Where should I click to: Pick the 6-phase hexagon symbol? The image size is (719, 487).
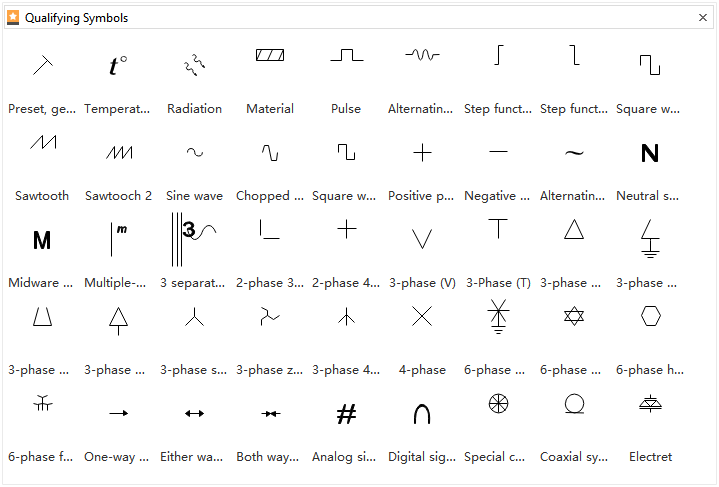coord(651,316)
